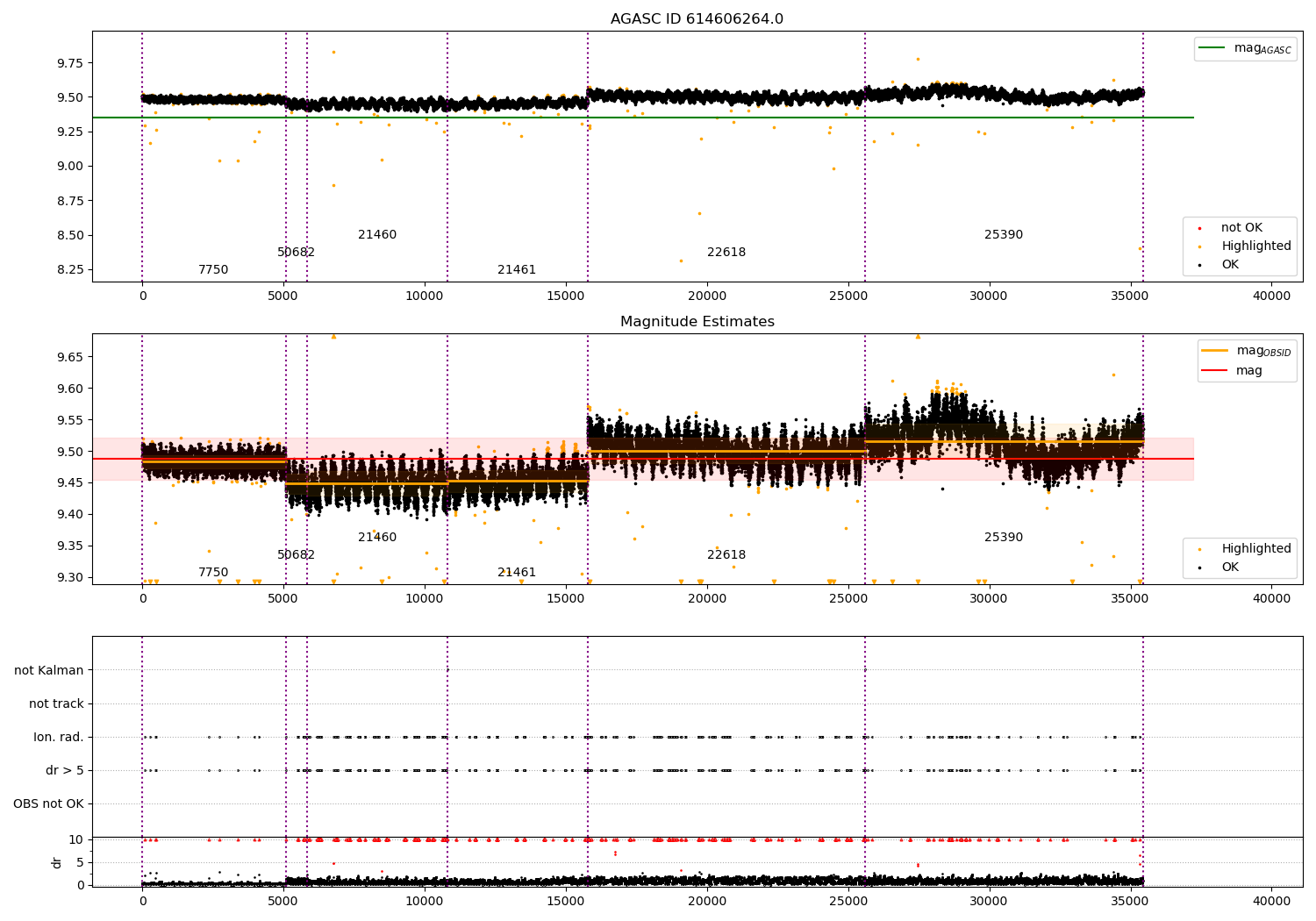
Task: Click the 'Magnitude Estimates' plot title
Action: pos(697,322)
